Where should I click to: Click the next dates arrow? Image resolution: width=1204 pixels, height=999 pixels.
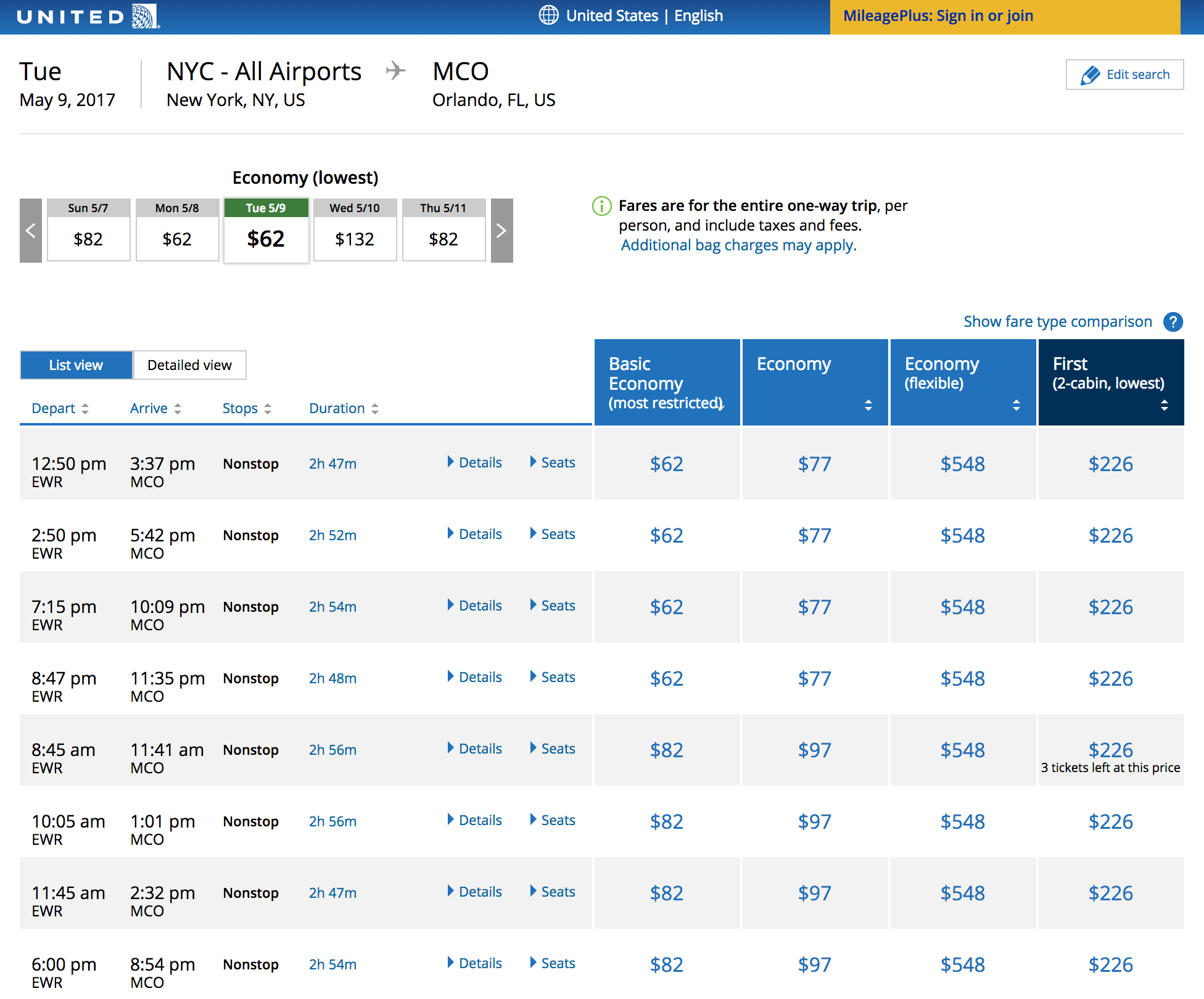pyautogui.click(x=501, y=231)
